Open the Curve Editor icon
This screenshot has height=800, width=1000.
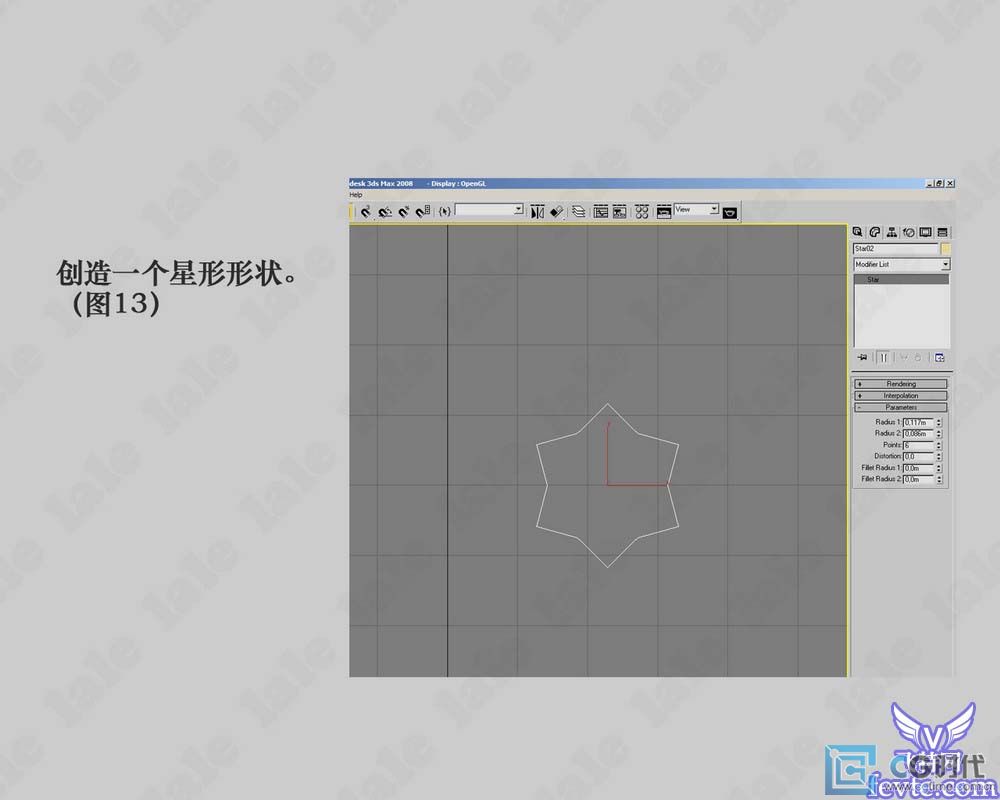600,212
